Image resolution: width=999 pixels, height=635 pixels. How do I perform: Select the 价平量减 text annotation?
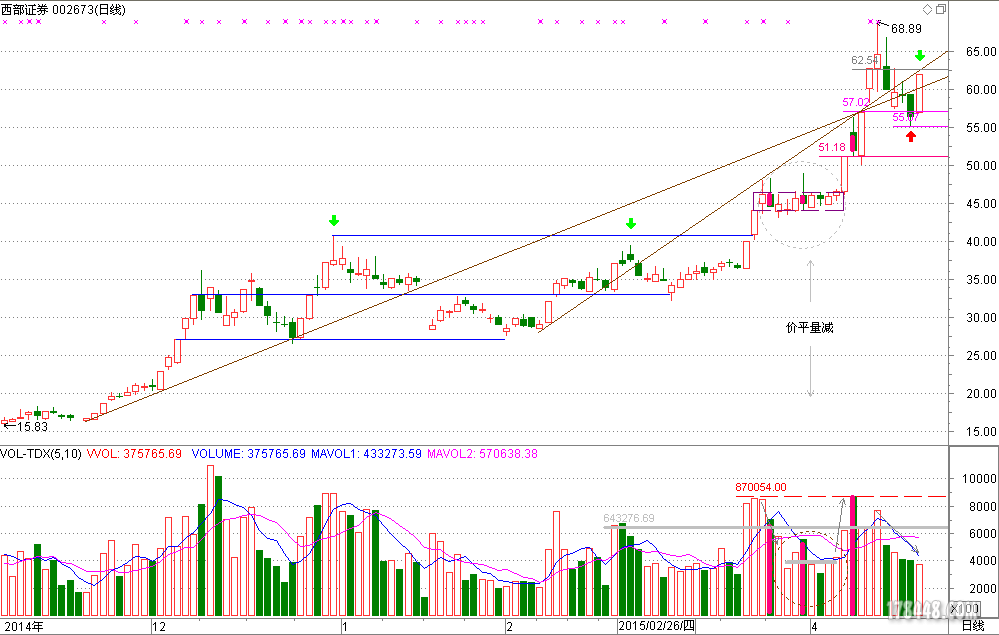(810, 327)
